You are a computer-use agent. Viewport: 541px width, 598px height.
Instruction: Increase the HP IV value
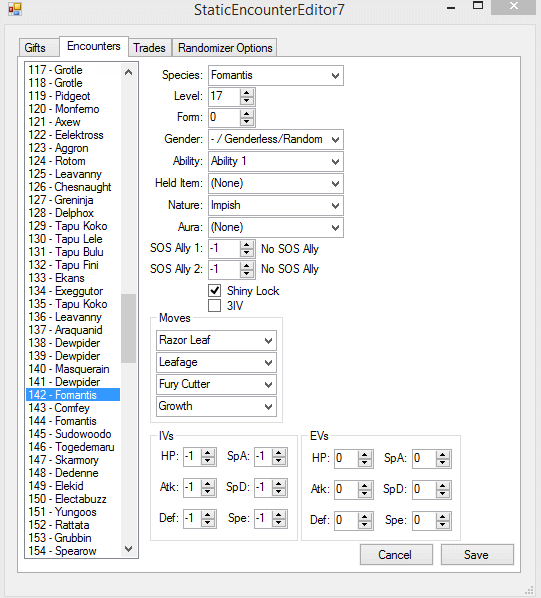(208, 453)
